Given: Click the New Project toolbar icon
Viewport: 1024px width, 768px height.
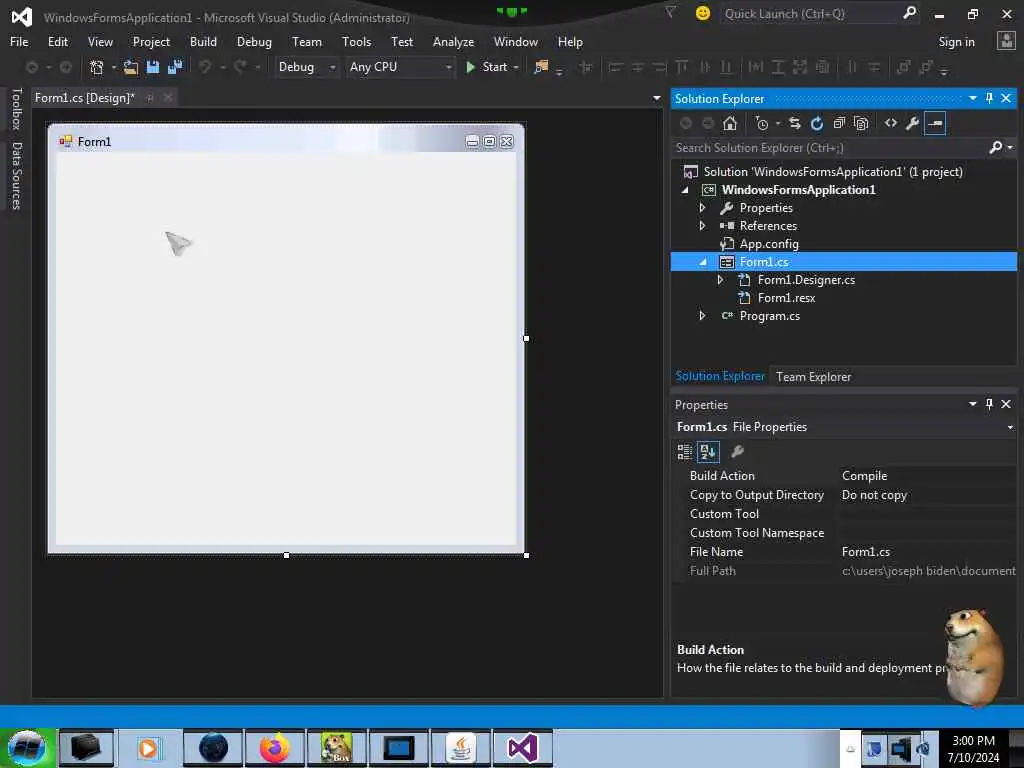Looking at the screenshot, I should (x=97, y=67).
